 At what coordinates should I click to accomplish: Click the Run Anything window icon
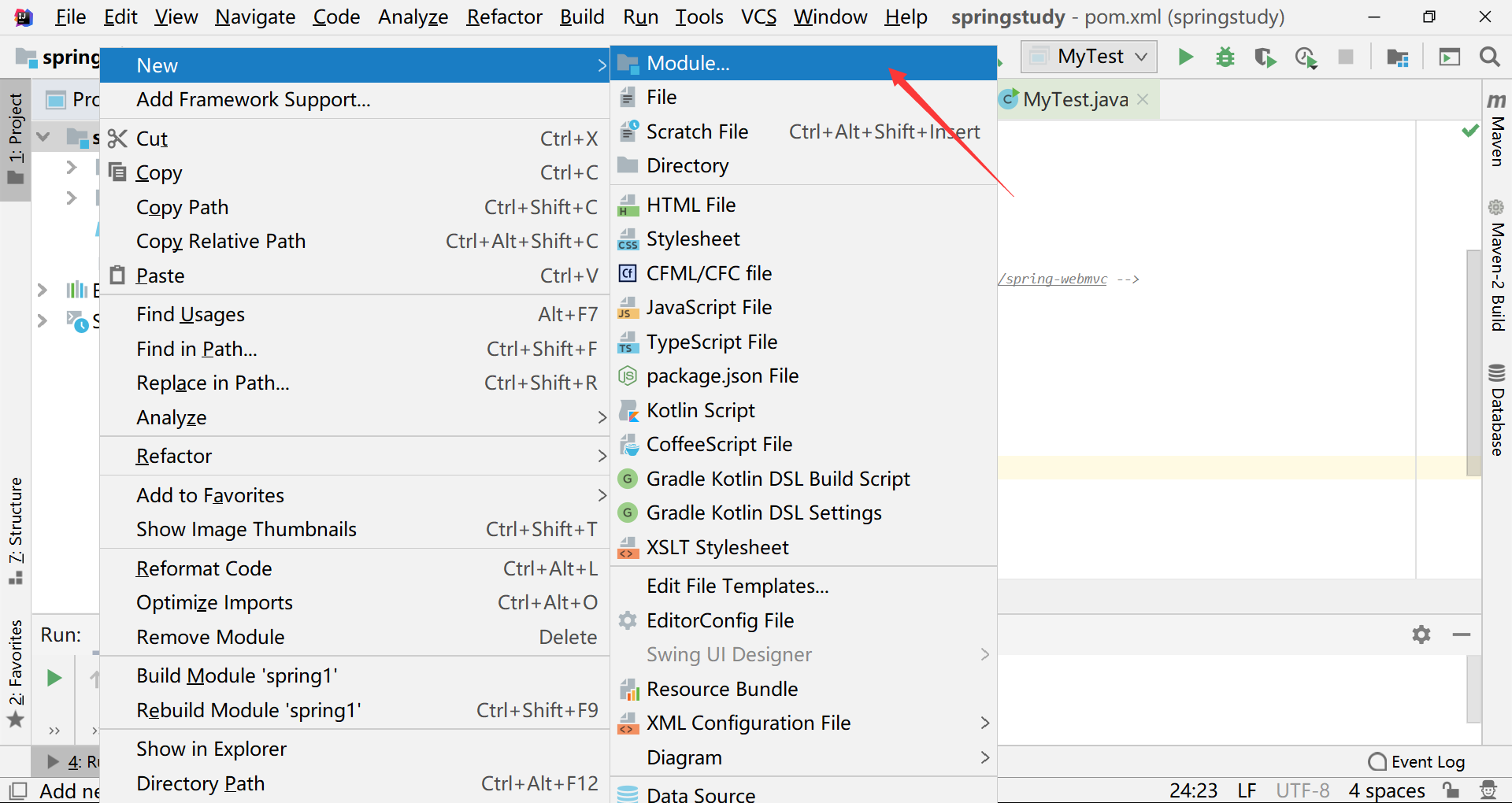1450,57
